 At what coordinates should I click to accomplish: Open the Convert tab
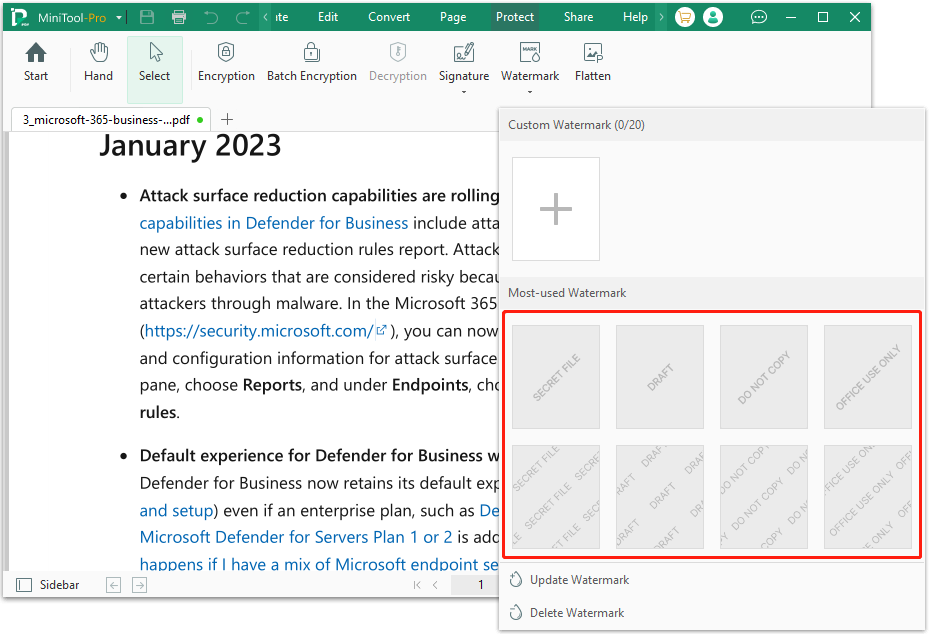pos(389,17)
